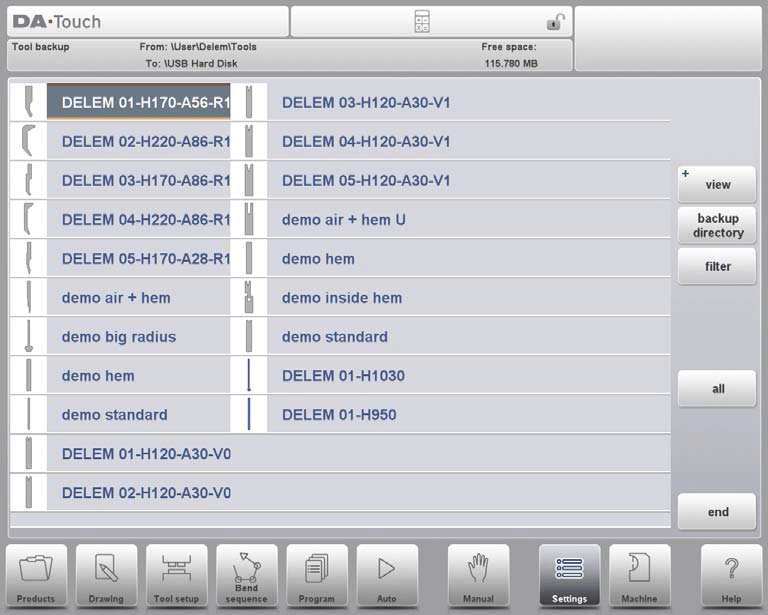
Task: Switch to Manual mode hand icon
Action: (x=478, y=575)
